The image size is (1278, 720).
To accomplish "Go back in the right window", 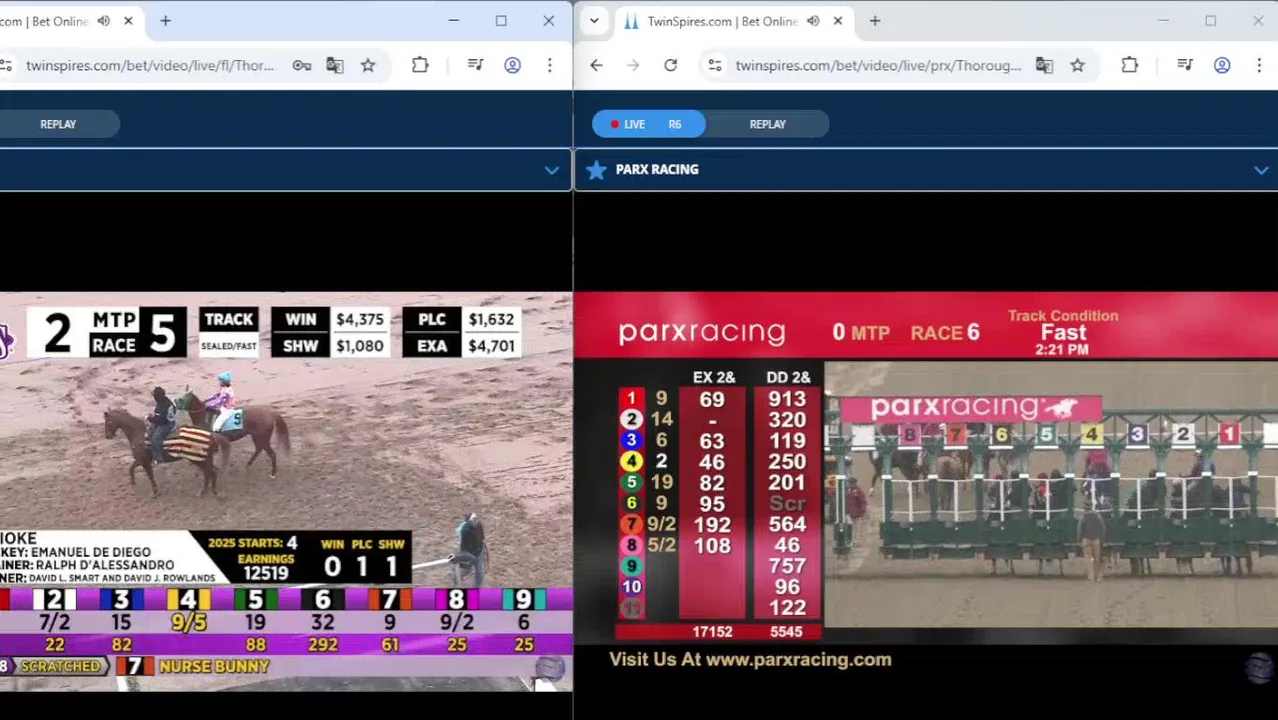I will (596, 65).
